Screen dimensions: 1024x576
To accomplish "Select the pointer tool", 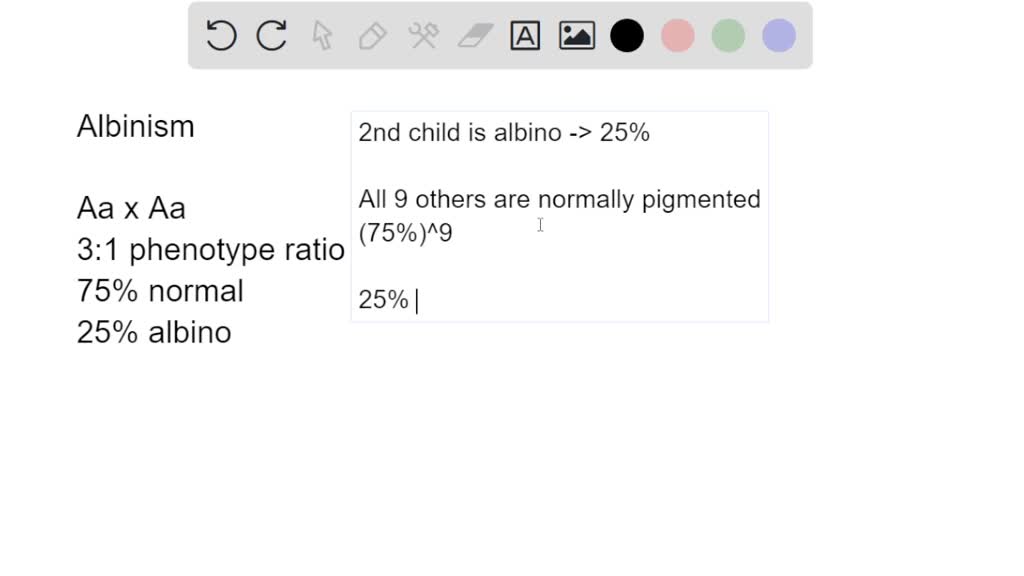I will 322,35.
